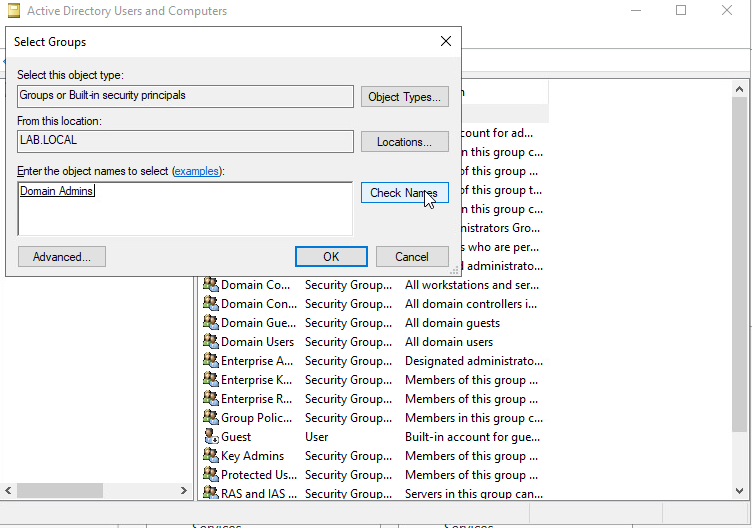Confirm selection with OK button
Image resolution: width=752 pixels, height=528 pixels.
(331, 257)
